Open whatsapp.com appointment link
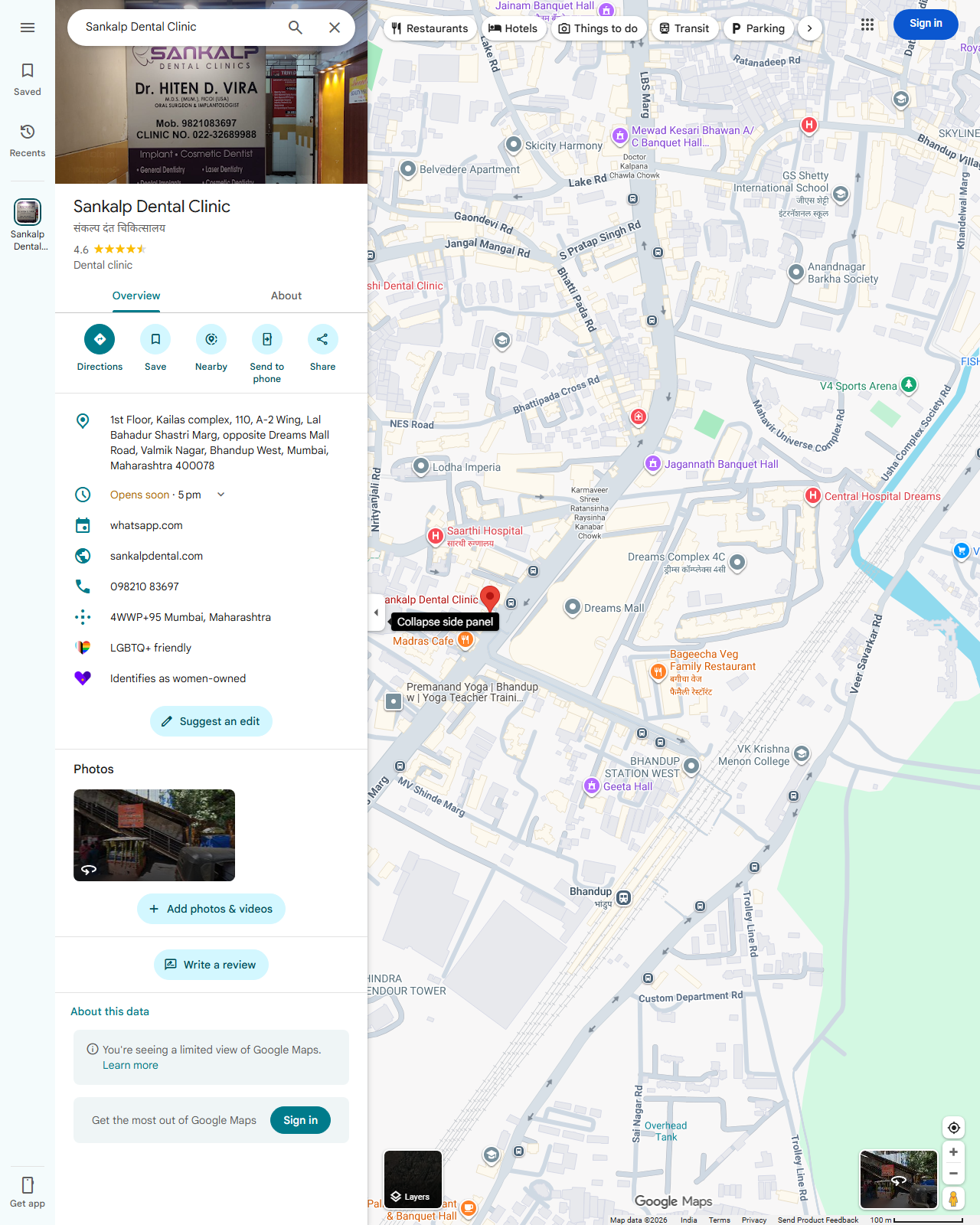The image size is (980, 1225). pyautogui.click(x=146, y=525)
